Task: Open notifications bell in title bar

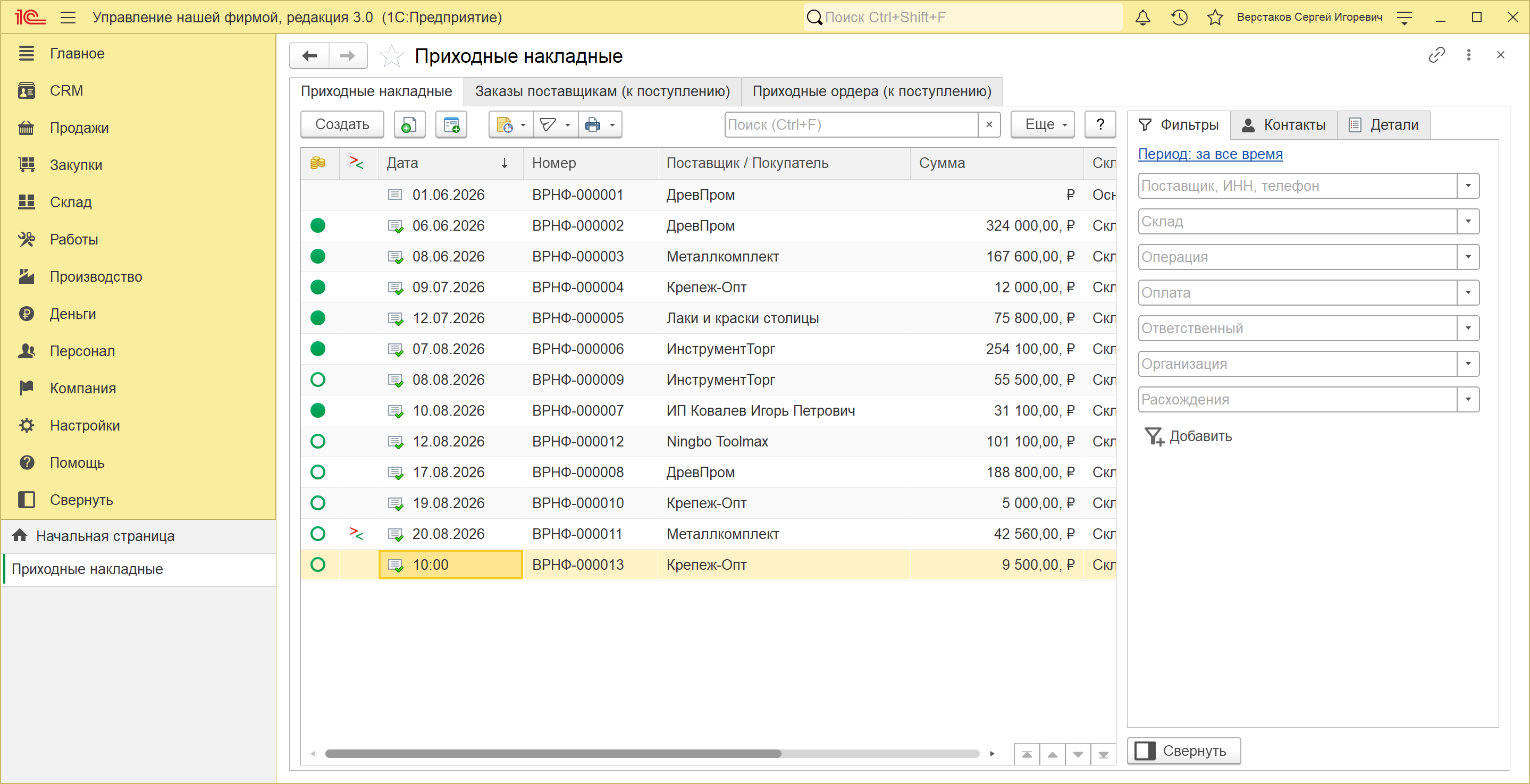Action: pyautogui.click(x=1143, y=17)
